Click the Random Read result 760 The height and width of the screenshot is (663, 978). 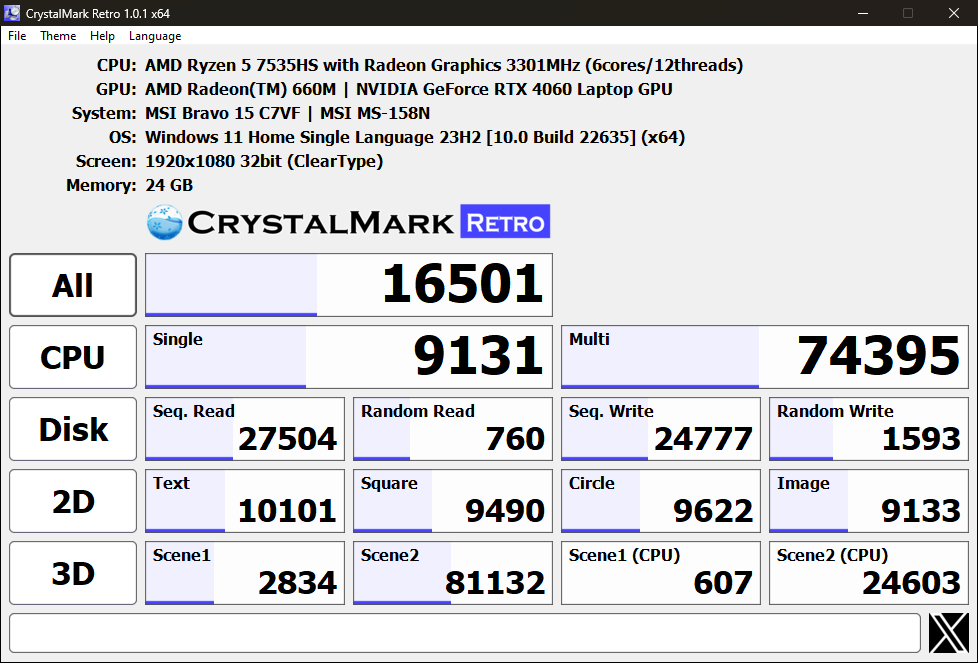[x=453, y=429]
